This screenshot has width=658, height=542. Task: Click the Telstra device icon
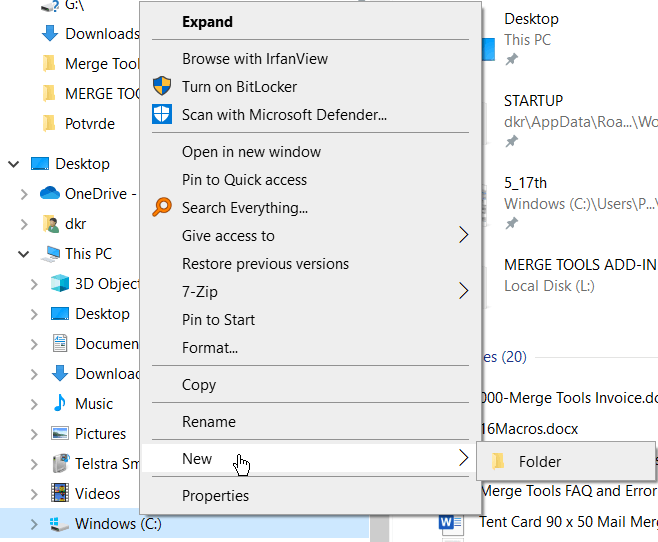[60, 463]
